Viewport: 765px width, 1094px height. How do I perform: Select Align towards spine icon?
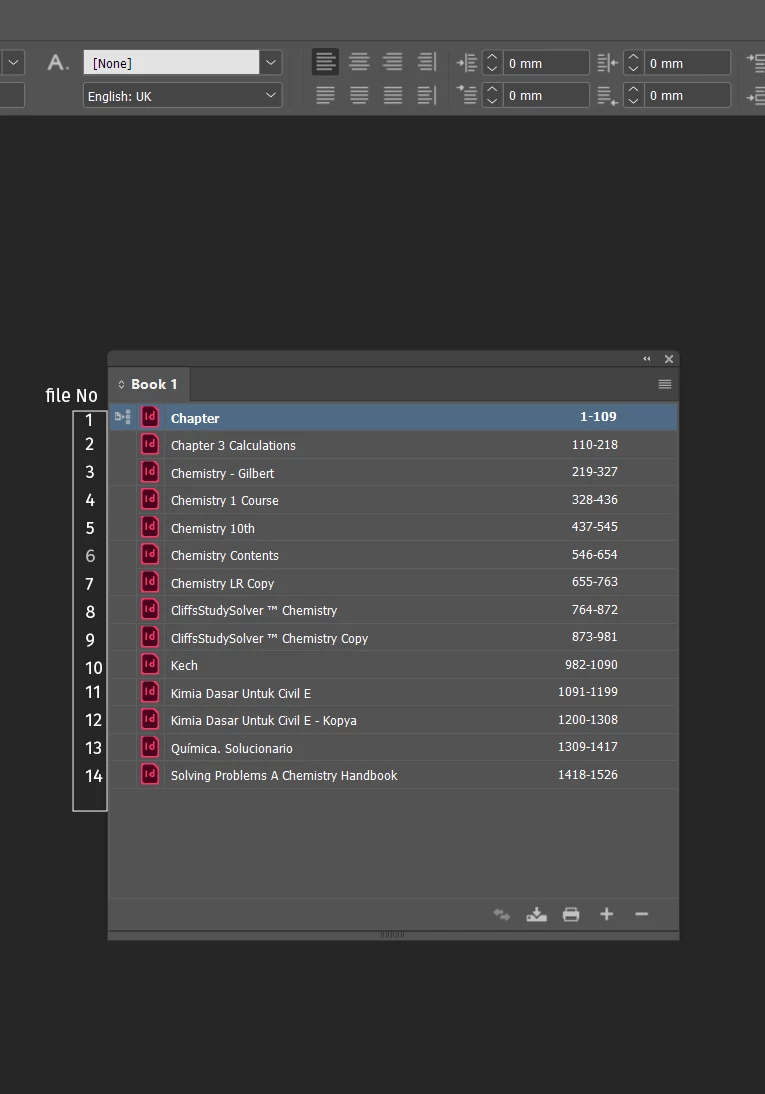[426, 62]
